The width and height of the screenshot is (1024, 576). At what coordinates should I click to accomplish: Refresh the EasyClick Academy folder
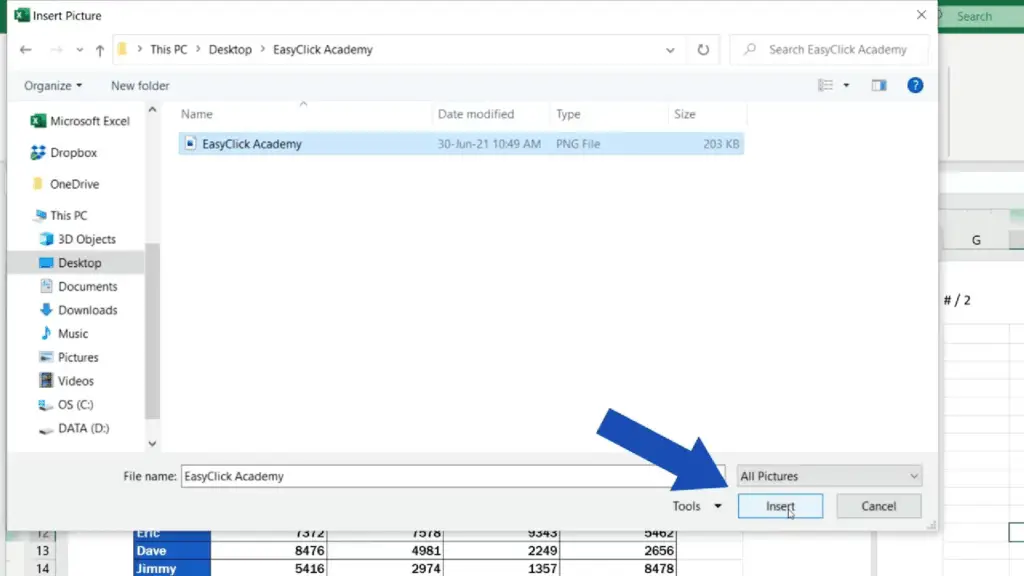[703, 50]
